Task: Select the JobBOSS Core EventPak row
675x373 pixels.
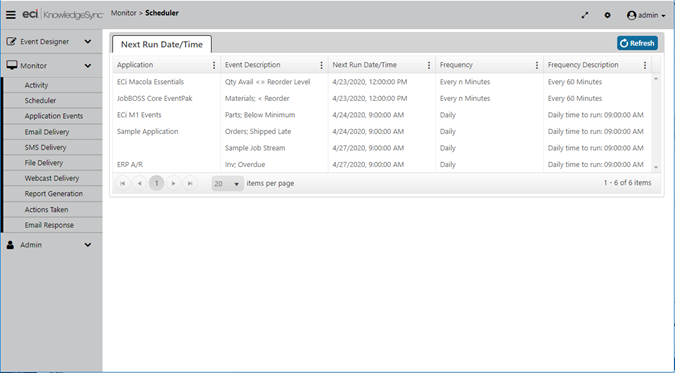Action: click(x=382, y=98)
